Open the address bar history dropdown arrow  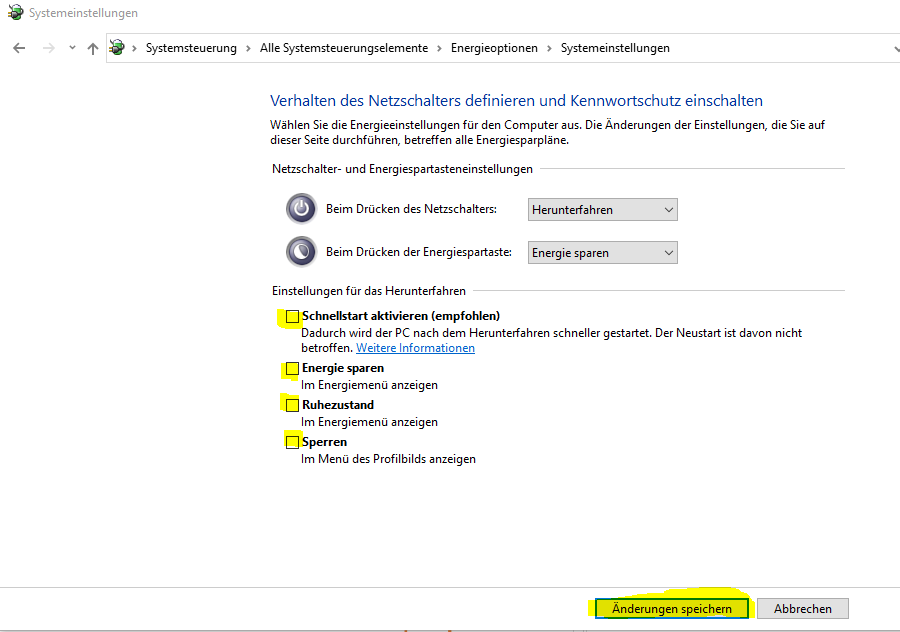896,49
